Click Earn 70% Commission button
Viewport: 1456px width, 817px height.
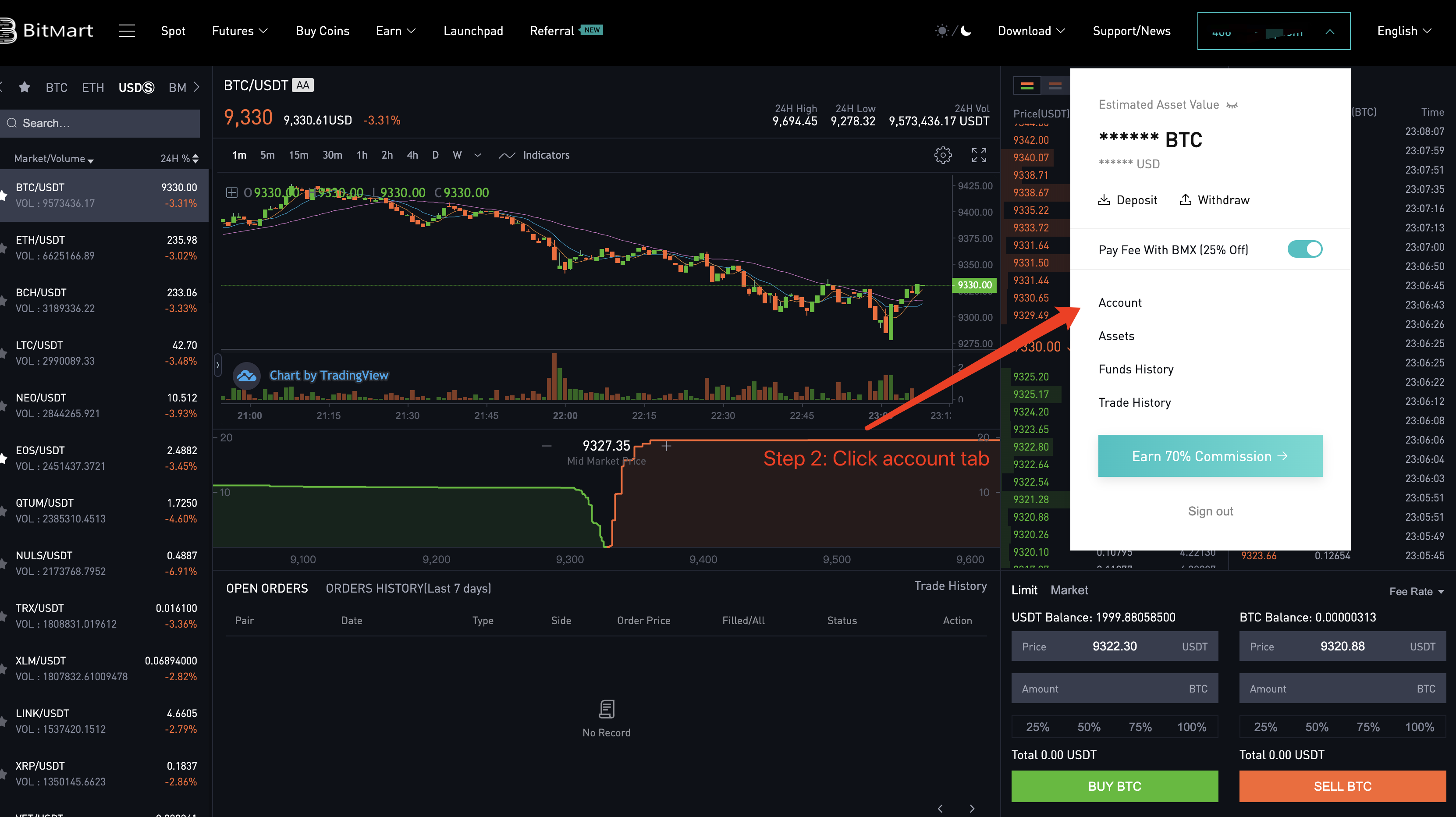(x=1210, y=456)
